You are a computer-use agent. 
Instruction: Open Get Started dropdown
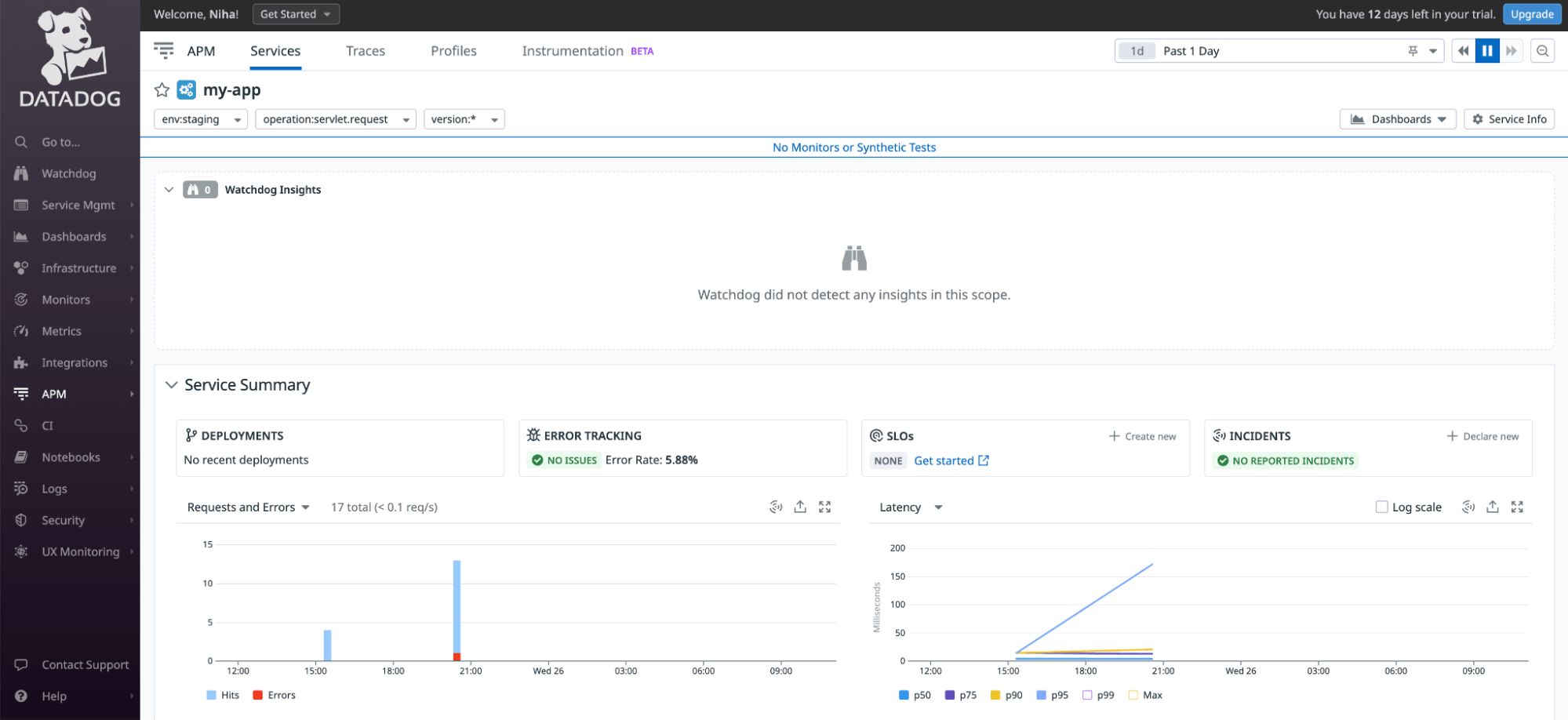coord(296,14)
